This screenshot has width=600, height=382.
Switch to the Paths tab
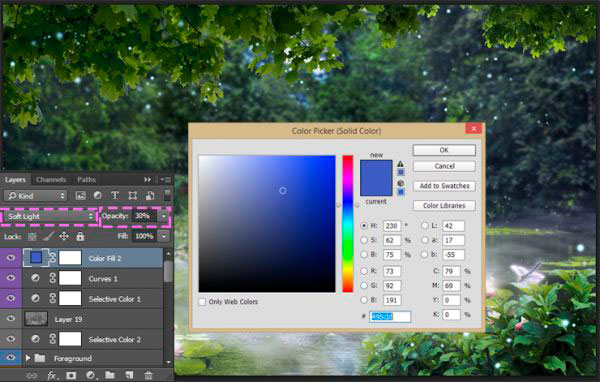(x=86, y=180)
